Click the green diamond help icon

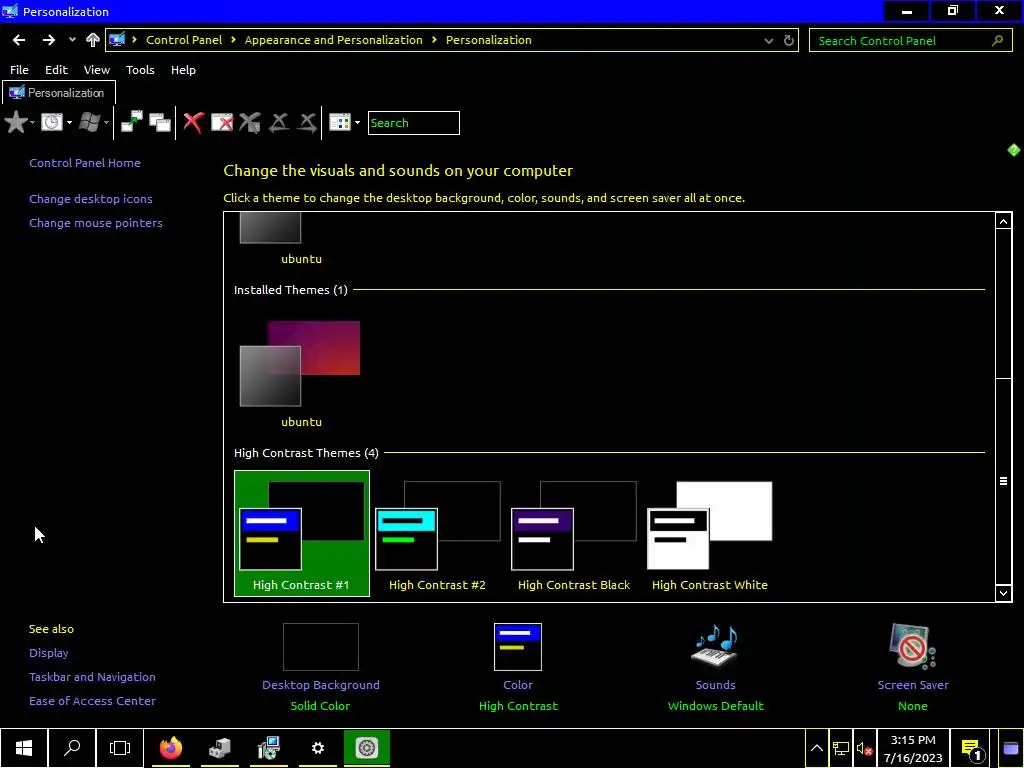click(x=1014, y=150)
